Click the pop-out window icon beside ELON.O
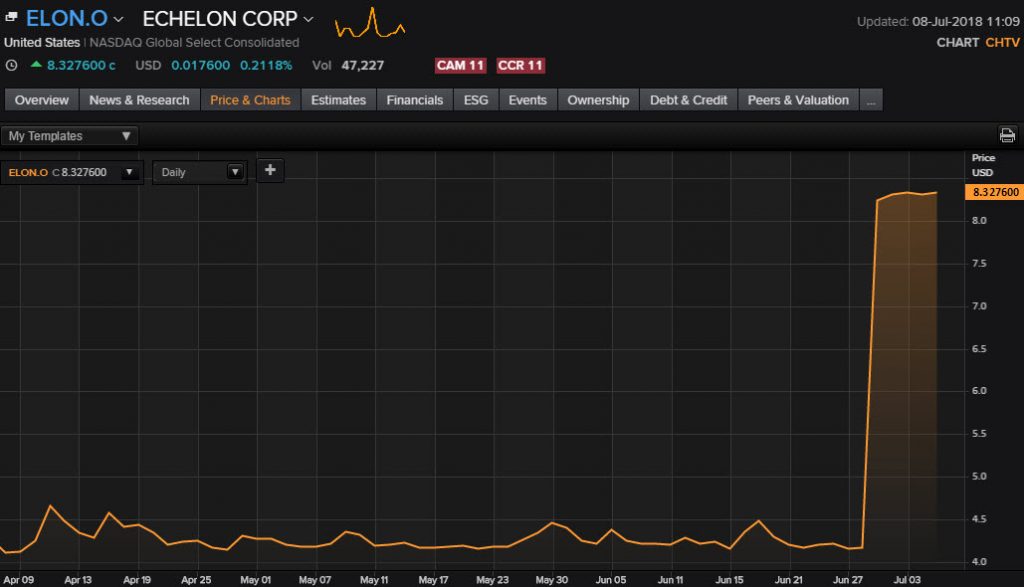Viewport: 1024px width, 587px height. 12,17
